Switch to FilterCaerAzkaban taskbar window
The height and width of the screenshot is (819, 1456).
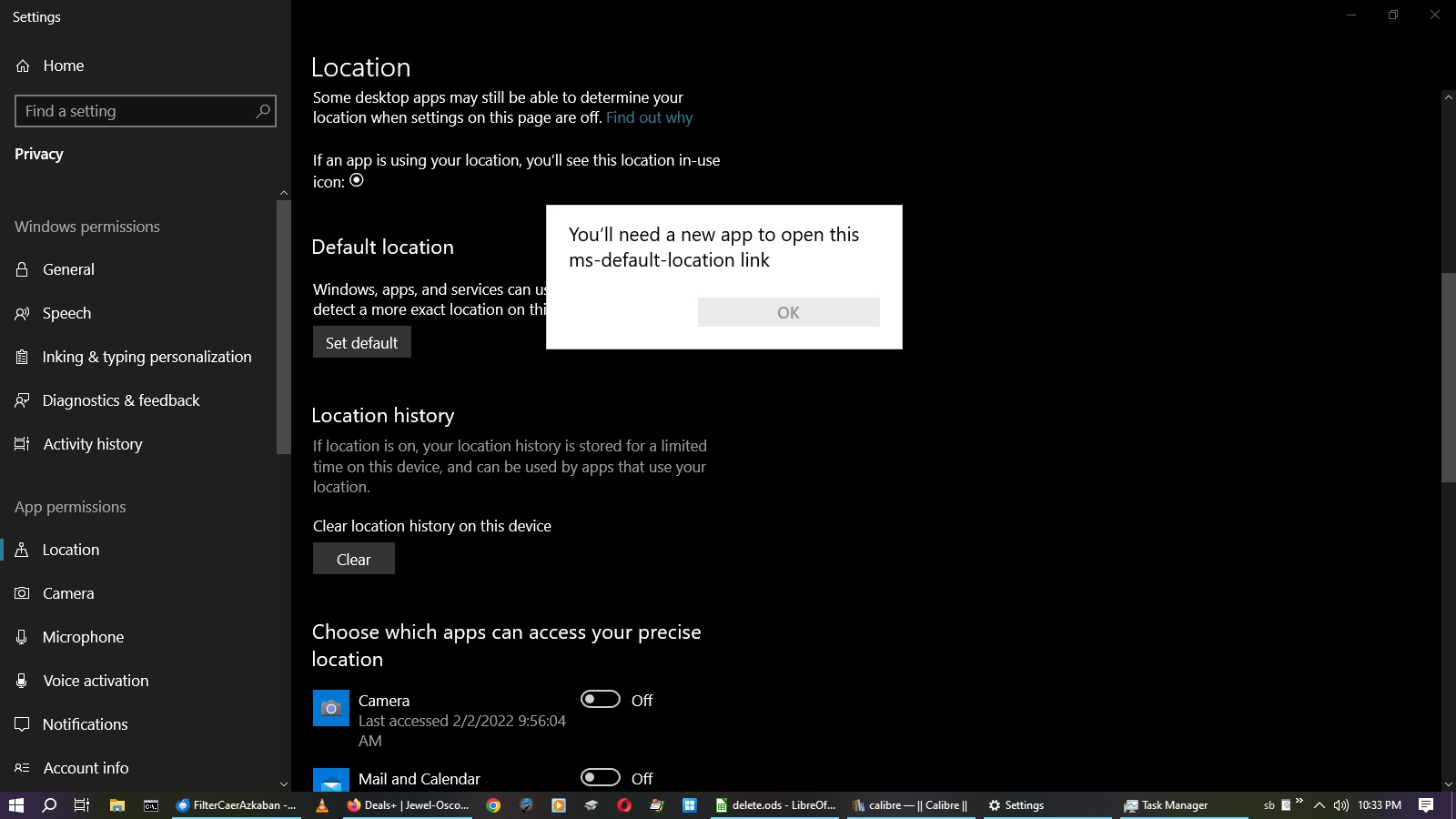click(x=236, y=805)
